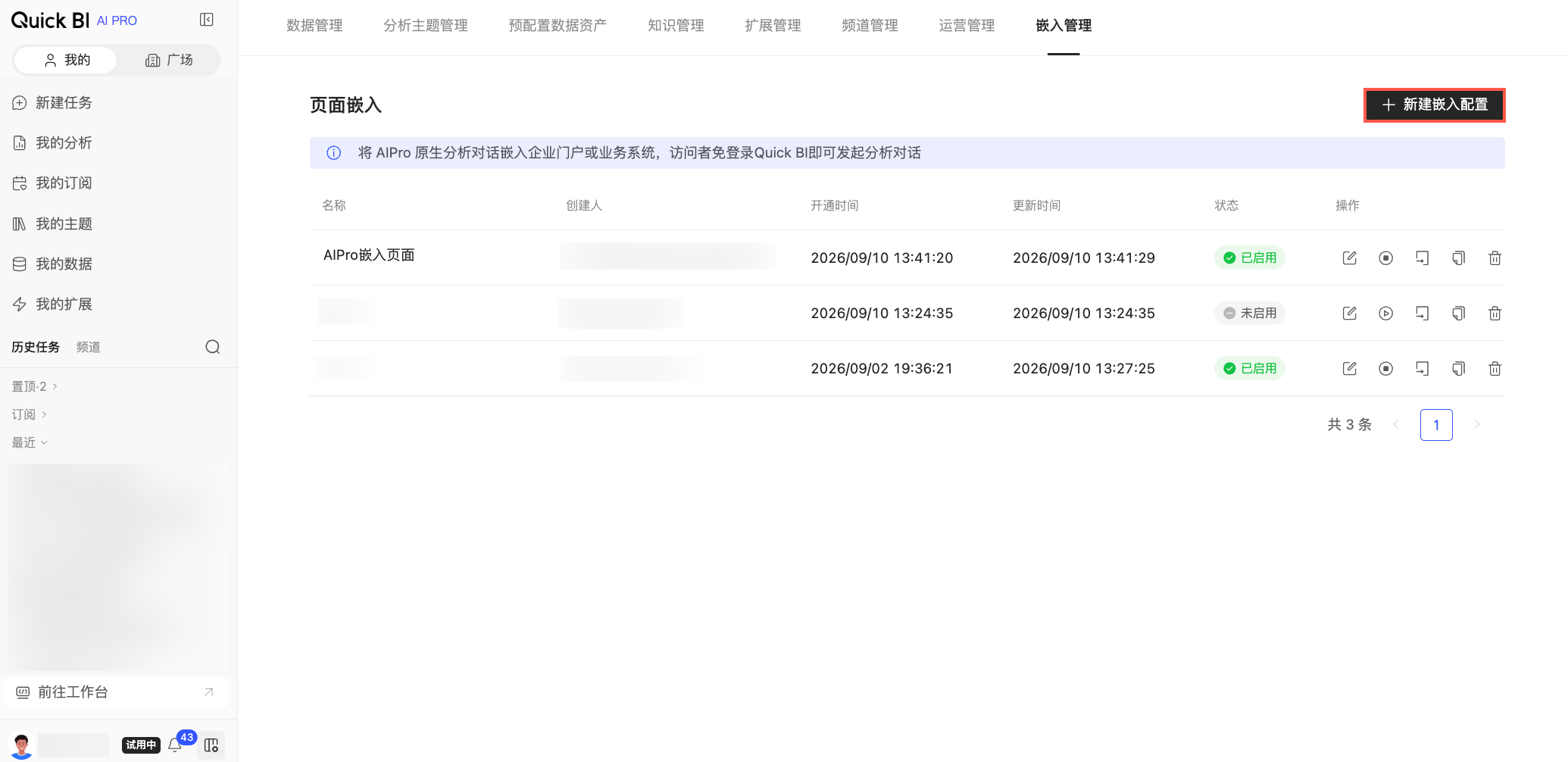1568x762 pixels.
Task: Edit the row opened 2026/09/02 19:36:21
Action: (x=1349, y=369)
